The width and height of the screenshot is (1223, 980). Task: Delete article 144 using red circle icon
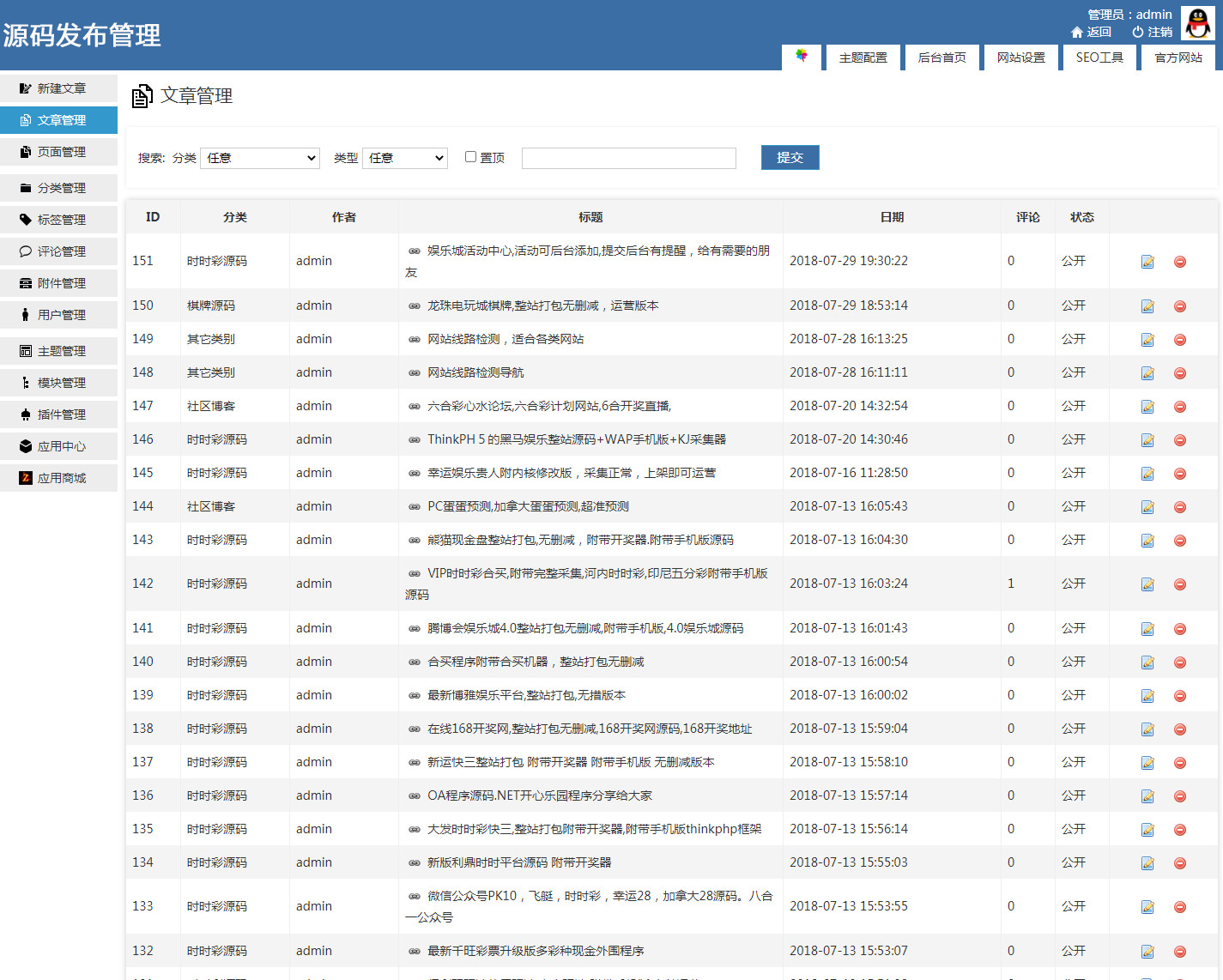1180,507
